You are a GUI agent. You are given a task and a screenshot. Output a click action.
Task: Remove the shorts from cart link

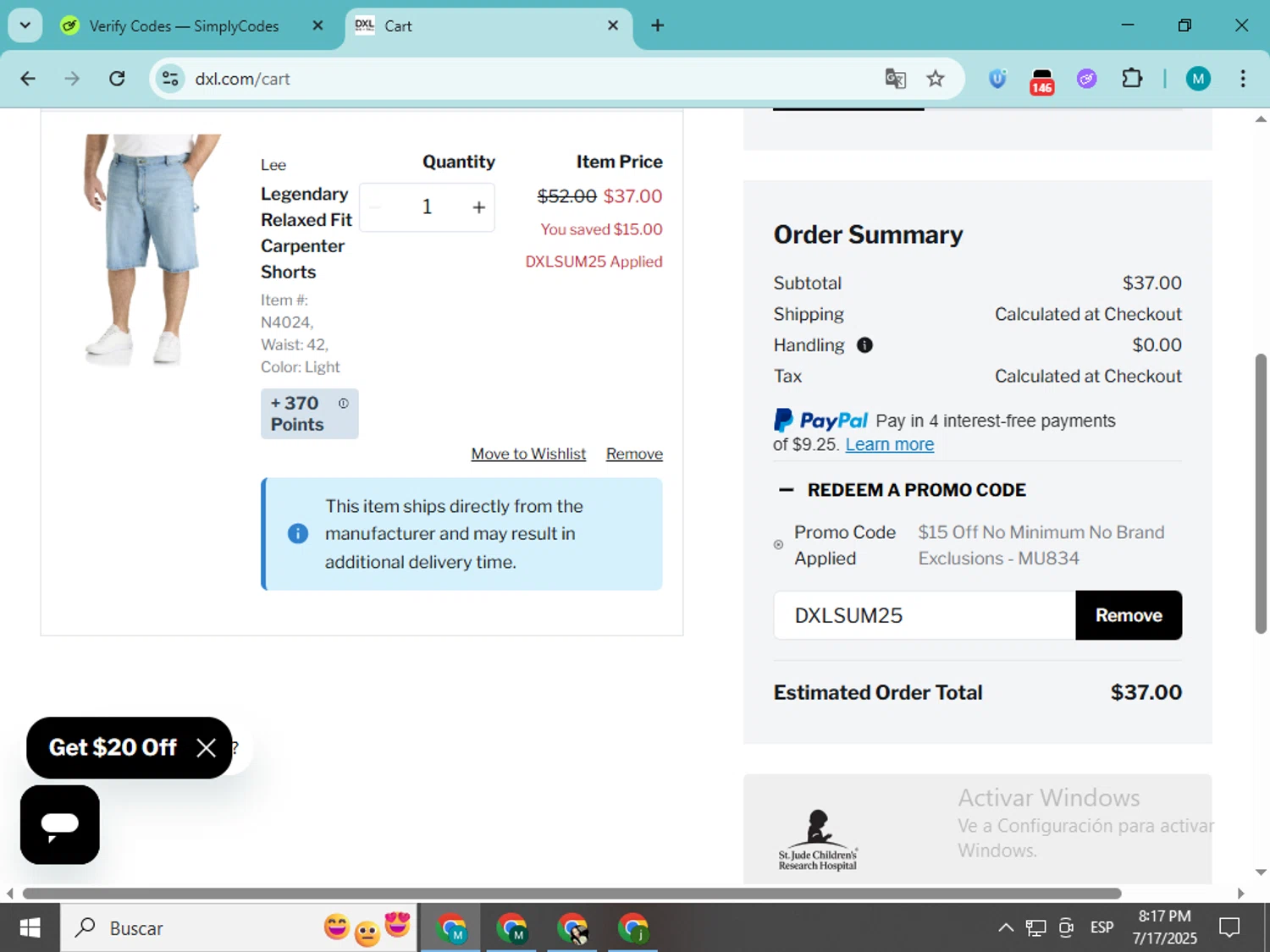click(634, 454)
